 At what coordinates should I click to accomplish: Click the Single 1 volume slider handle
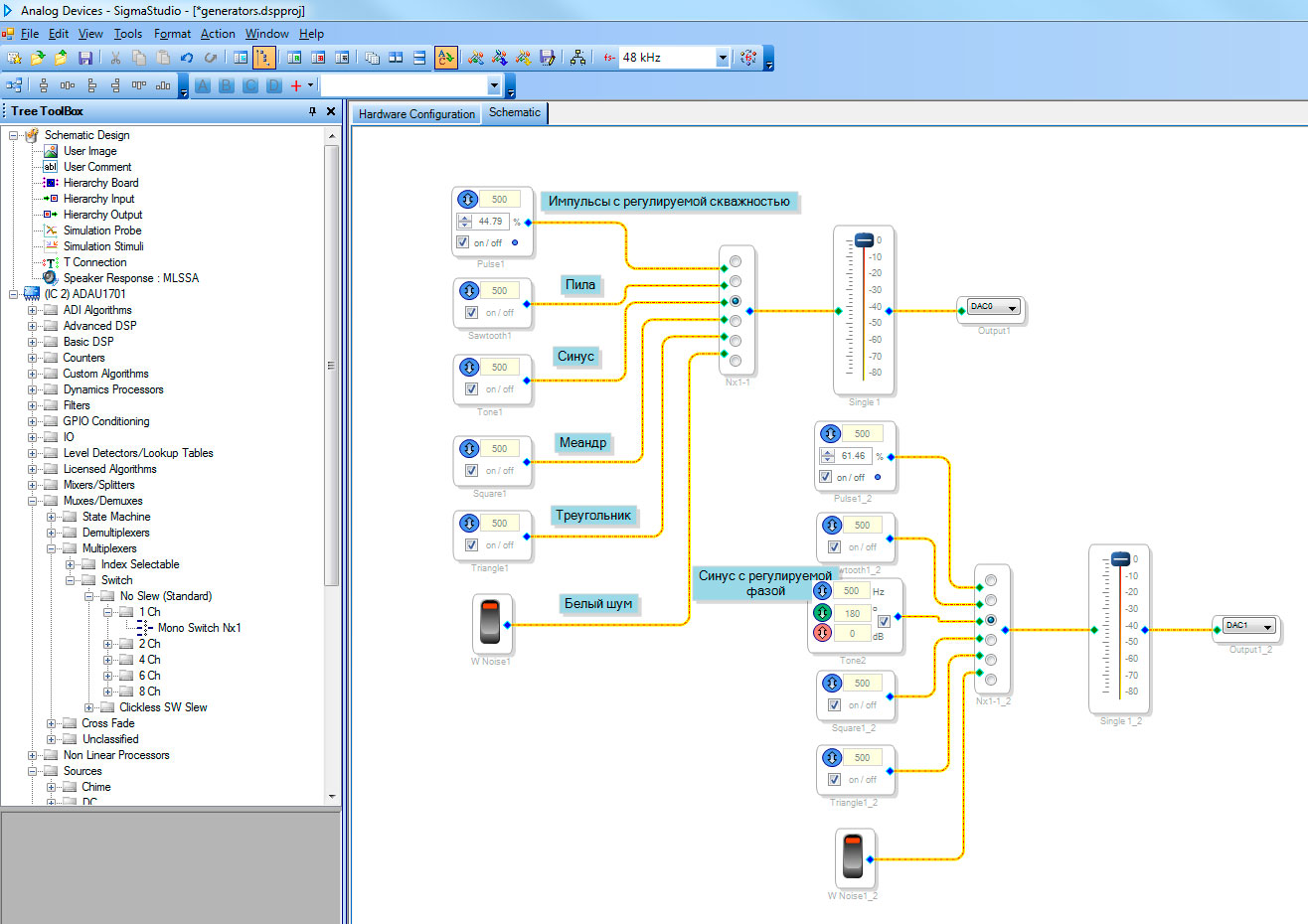(864, 239)
